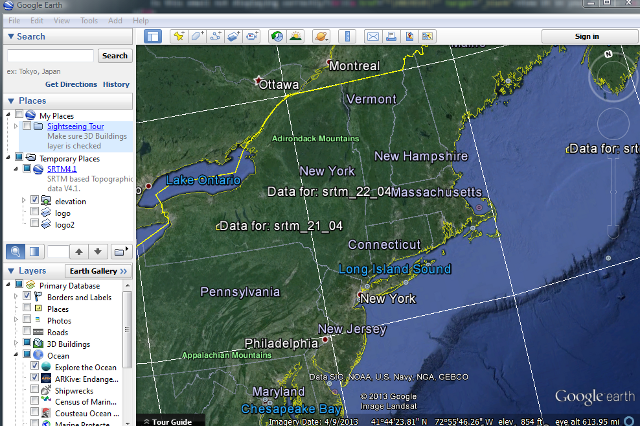Click the move joystick circle control

(613, 123)
